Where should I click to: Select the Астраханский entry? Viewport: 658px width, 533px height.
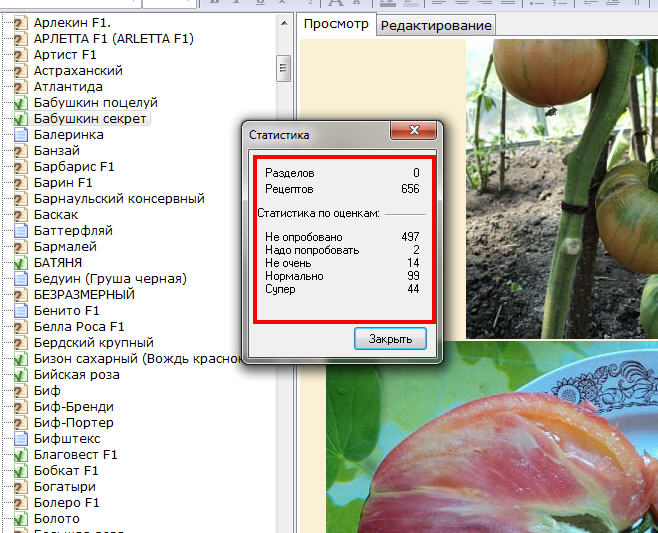click(78, 71)
